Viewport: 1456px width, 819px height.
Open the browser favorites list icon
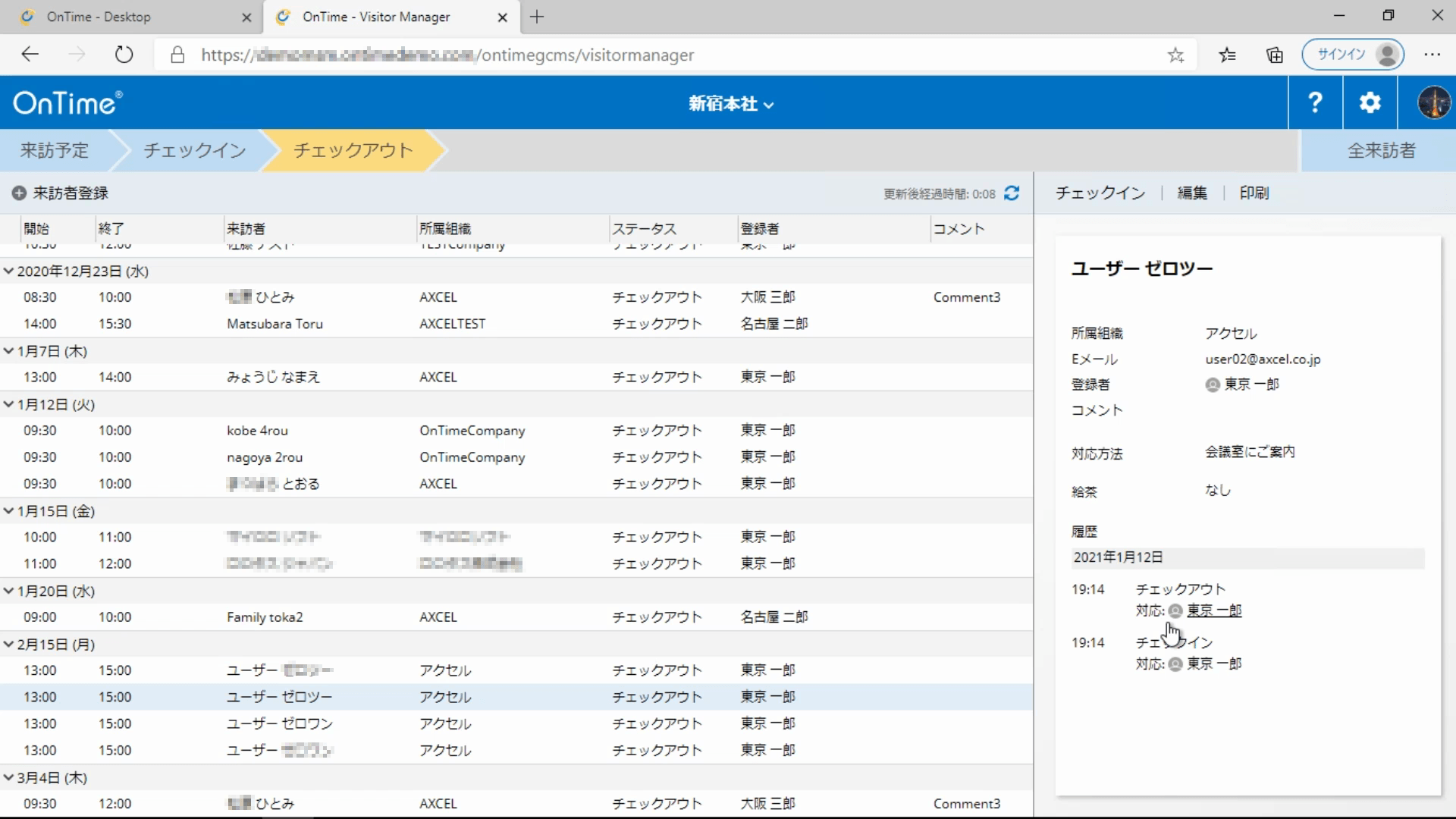1227,55
